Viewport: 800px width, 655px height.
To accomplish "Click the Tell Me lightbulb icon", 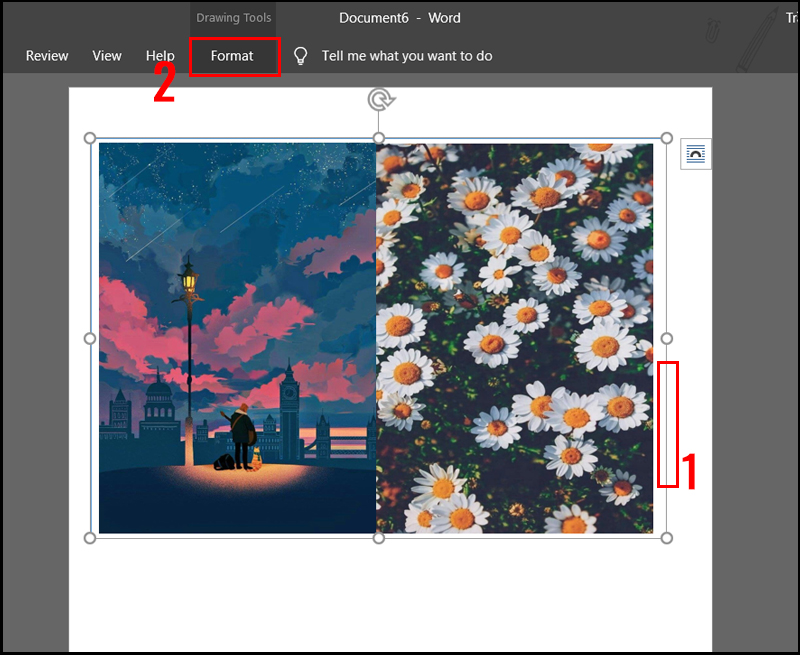I will pos(301,56).
